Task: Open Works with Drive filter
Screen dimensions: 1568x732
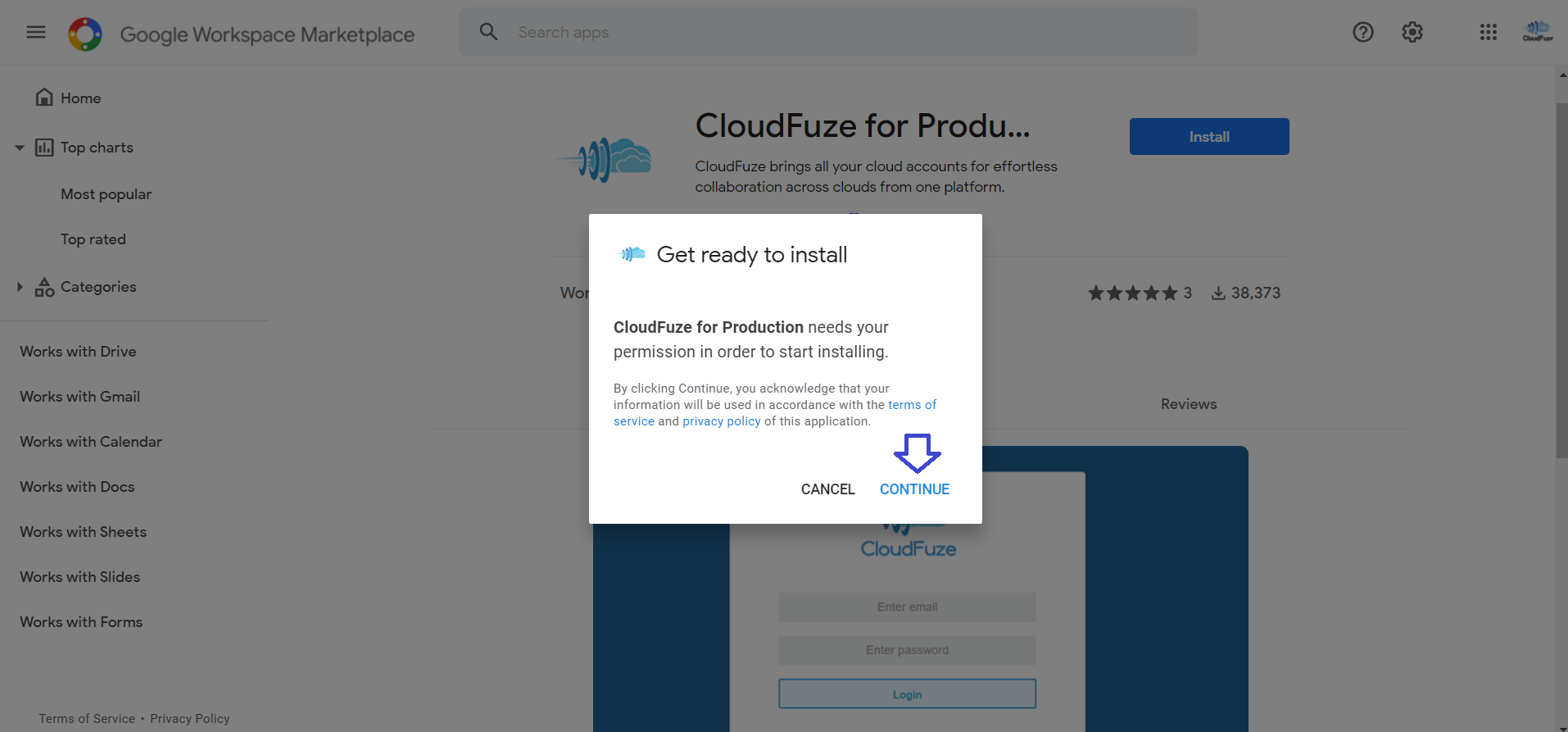Action: [x=78, y=352]
